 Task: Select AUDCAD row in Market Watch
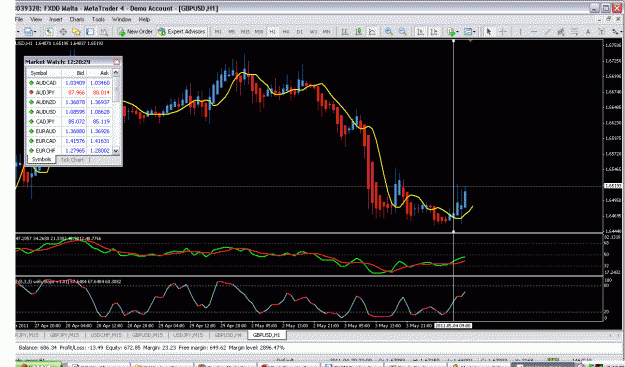click(69, 83)
